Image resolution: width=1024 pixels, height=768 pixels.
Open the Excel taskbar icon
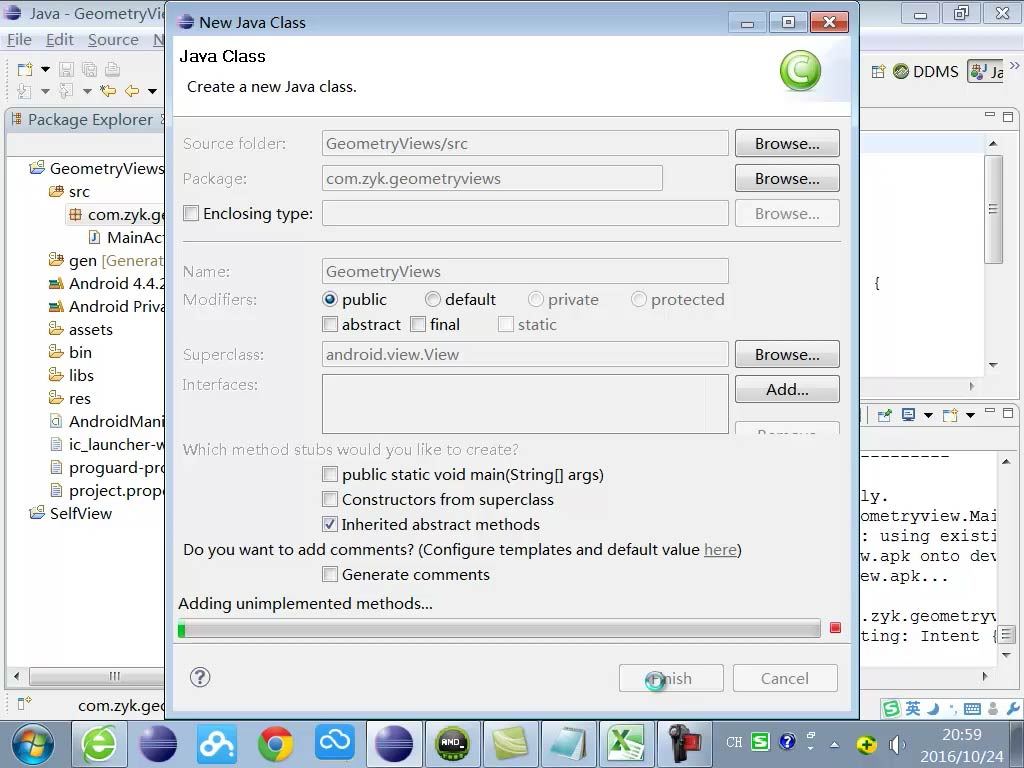tap(626, 744)
